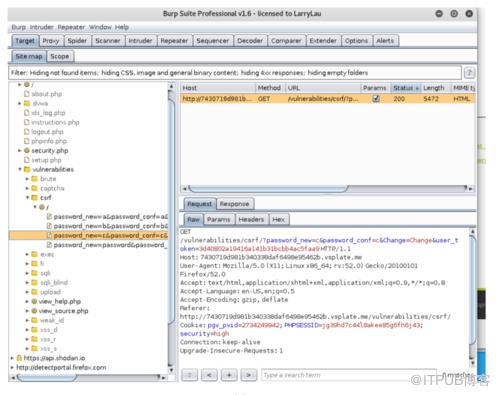This screenshot has height=395, width=500.
Task: Open the Headers view of request
Action: [251, 219]
